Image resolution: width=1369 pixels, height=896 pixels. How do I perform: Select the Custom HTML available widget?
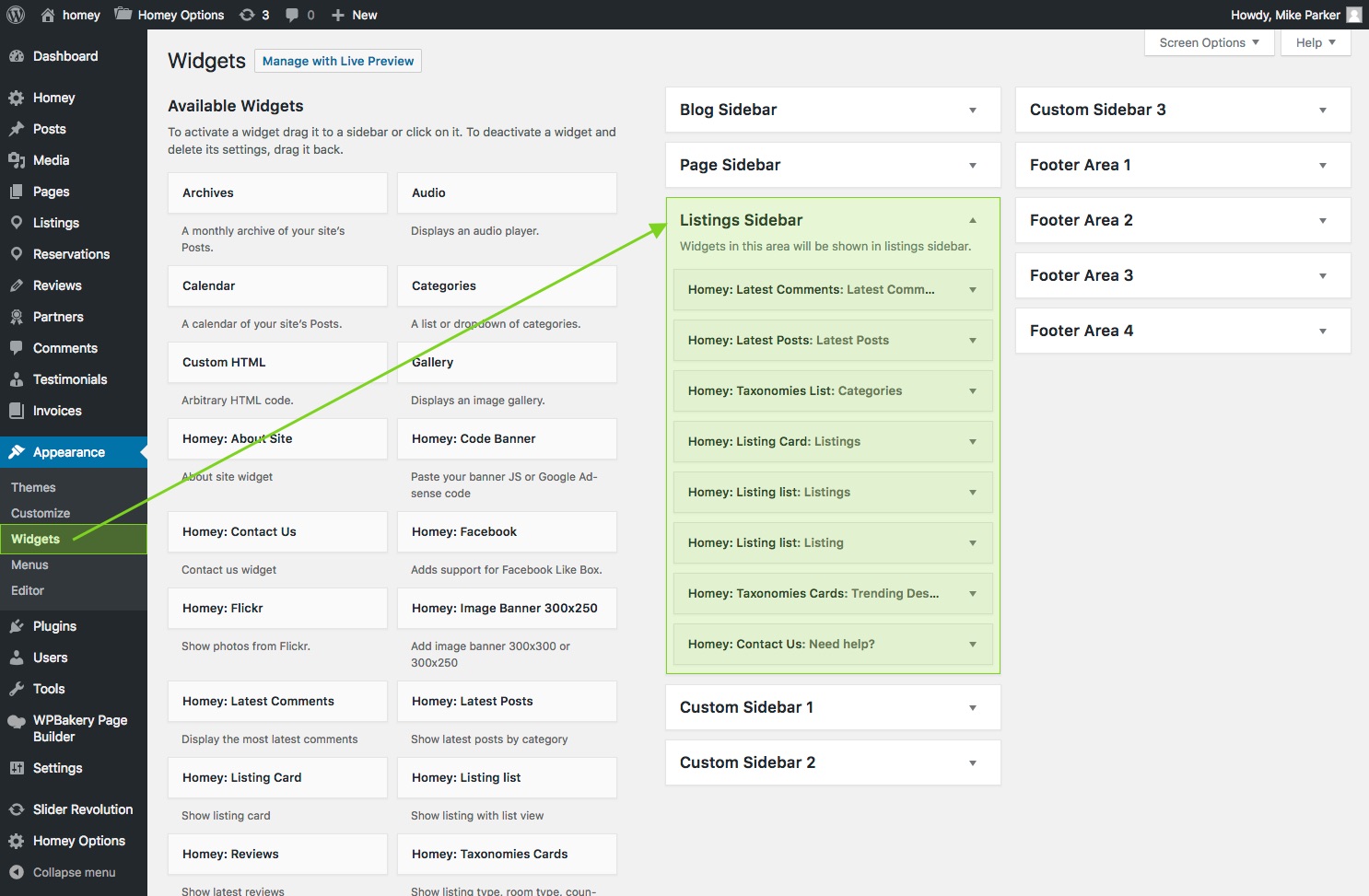tap(277, 362)
